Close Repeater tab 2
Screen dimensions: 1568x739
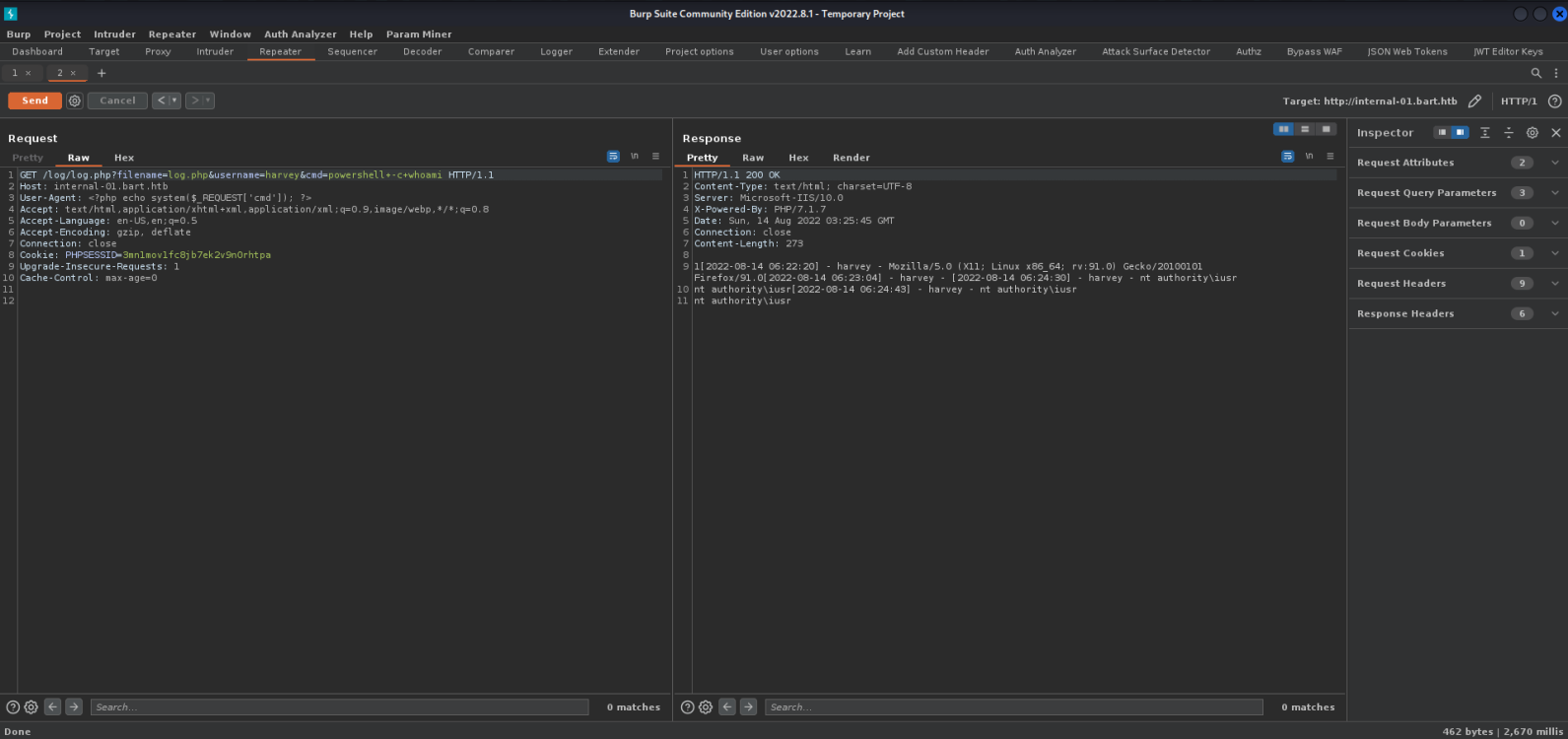[73, 73]
